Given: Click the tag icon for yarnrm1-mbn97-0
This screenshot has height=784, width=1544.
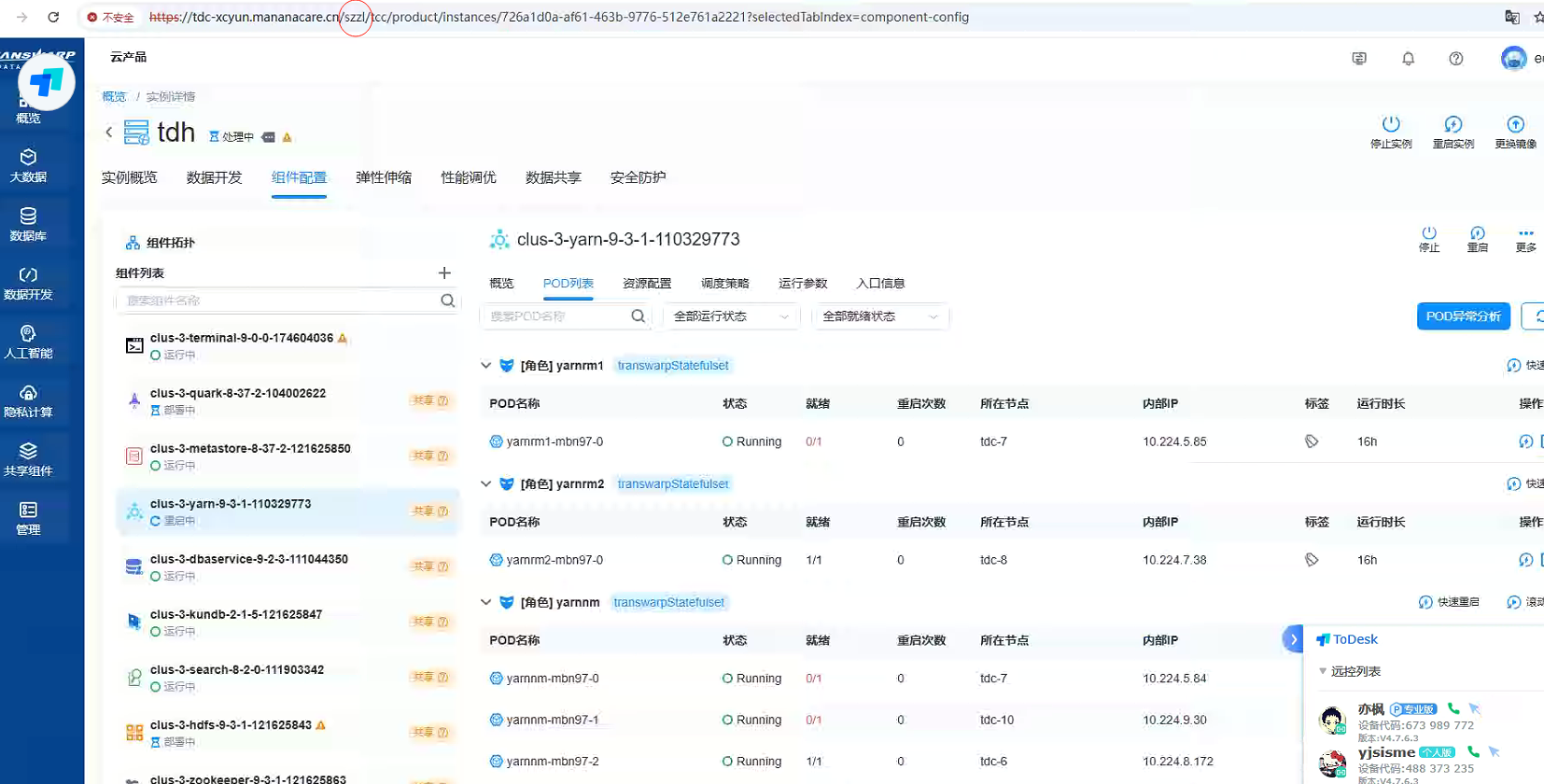Looking at the screenshot, I should (x=1312, y=441).
